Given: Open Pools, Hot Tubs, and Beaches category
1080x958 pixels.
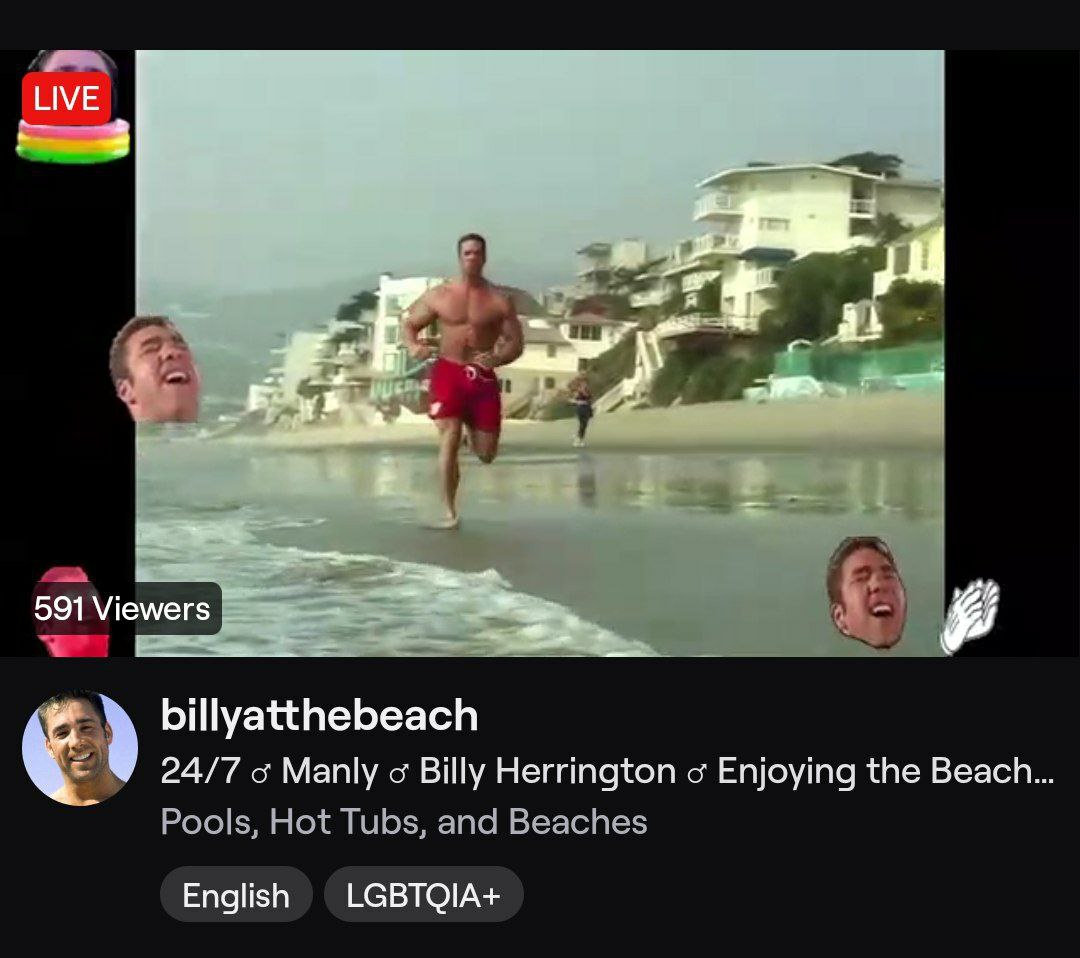Looking at the screenshot, I should click(404, 821).
